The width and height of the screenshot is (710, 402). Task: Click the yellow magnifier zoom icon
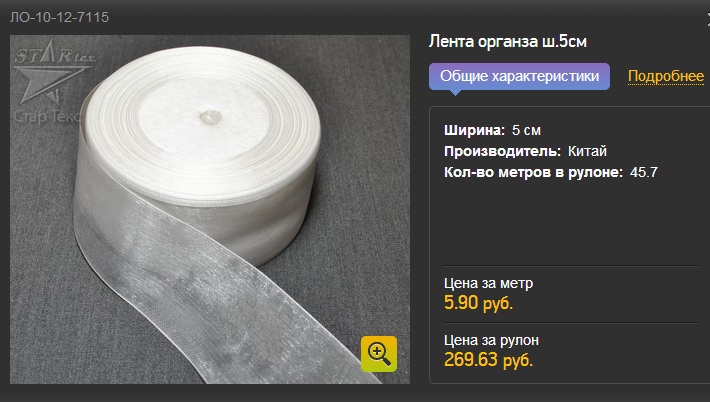tap(379, 354)
